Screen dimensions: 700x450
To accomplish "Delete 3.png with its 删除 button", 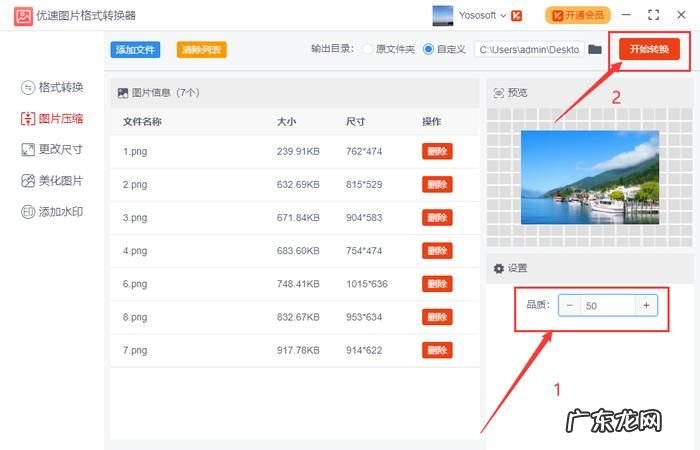I will pos(437,217).
